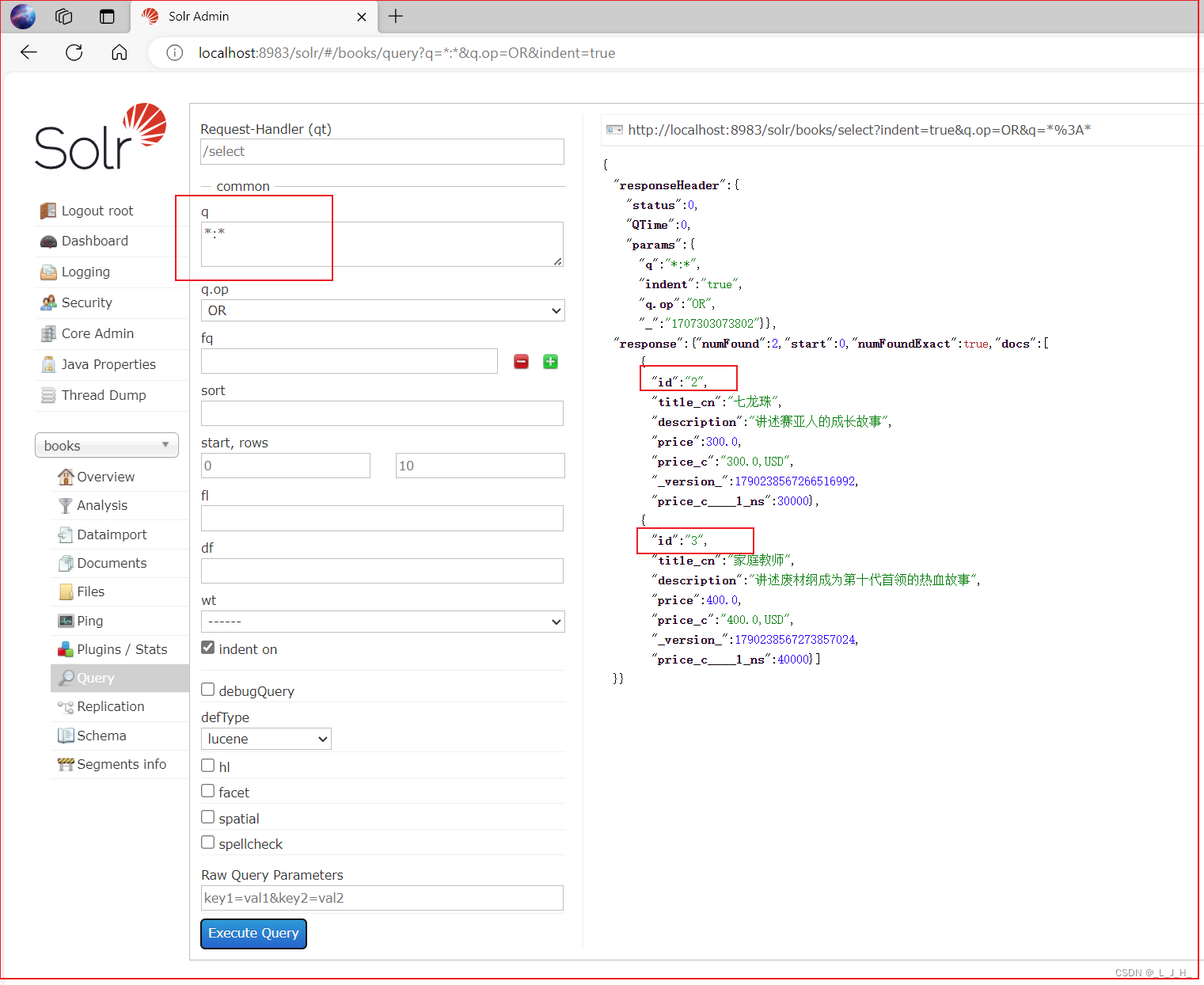Image resolution: width=1204 pixels, height=985 pixels.
Task: Click the Security people icon
Action: point(48,303)
